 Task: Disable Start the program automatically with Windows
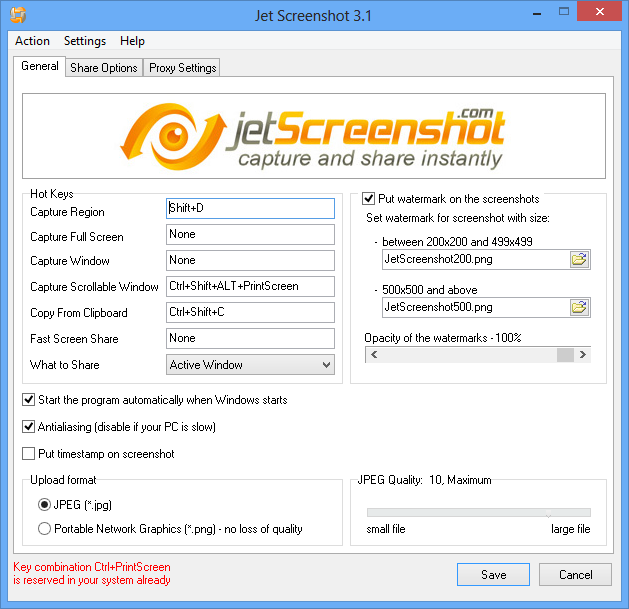click(28, 400)
